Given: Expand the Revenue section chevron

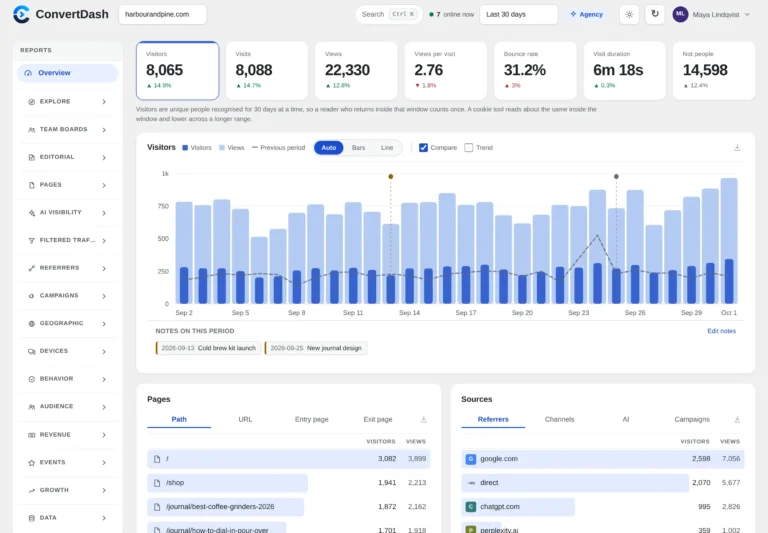Looking at the screenshot, I should click(x=104, y=435).
